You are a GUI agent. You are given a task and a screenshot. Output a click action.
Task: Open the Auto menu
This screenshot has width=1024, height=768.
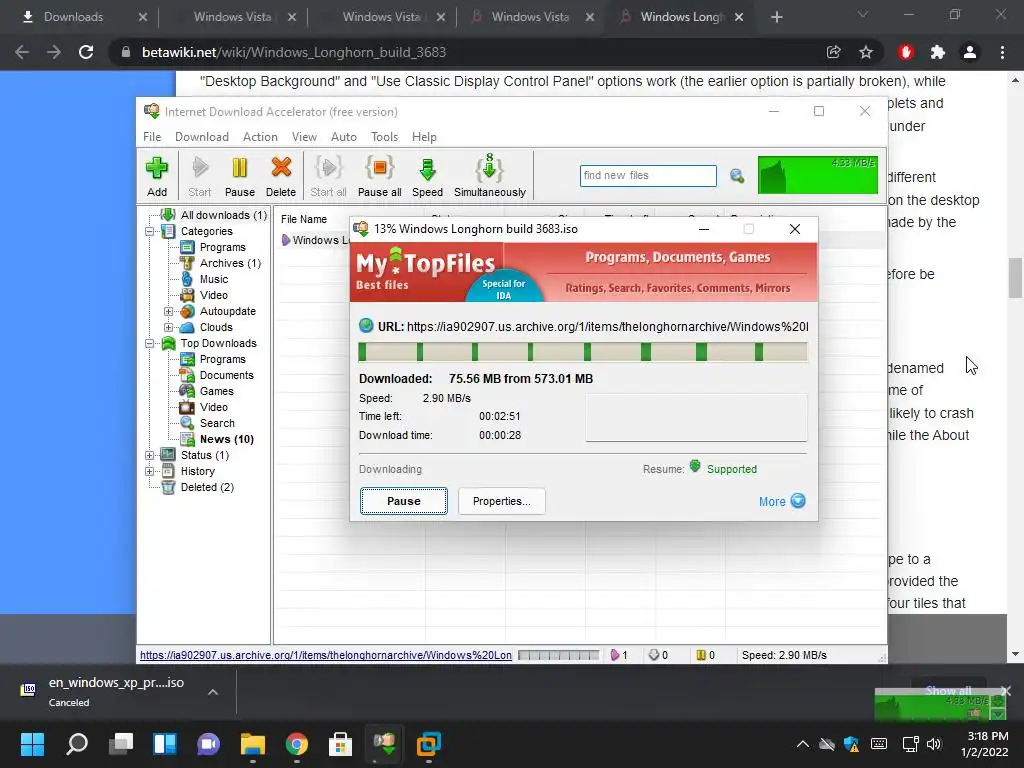(344, 136)
